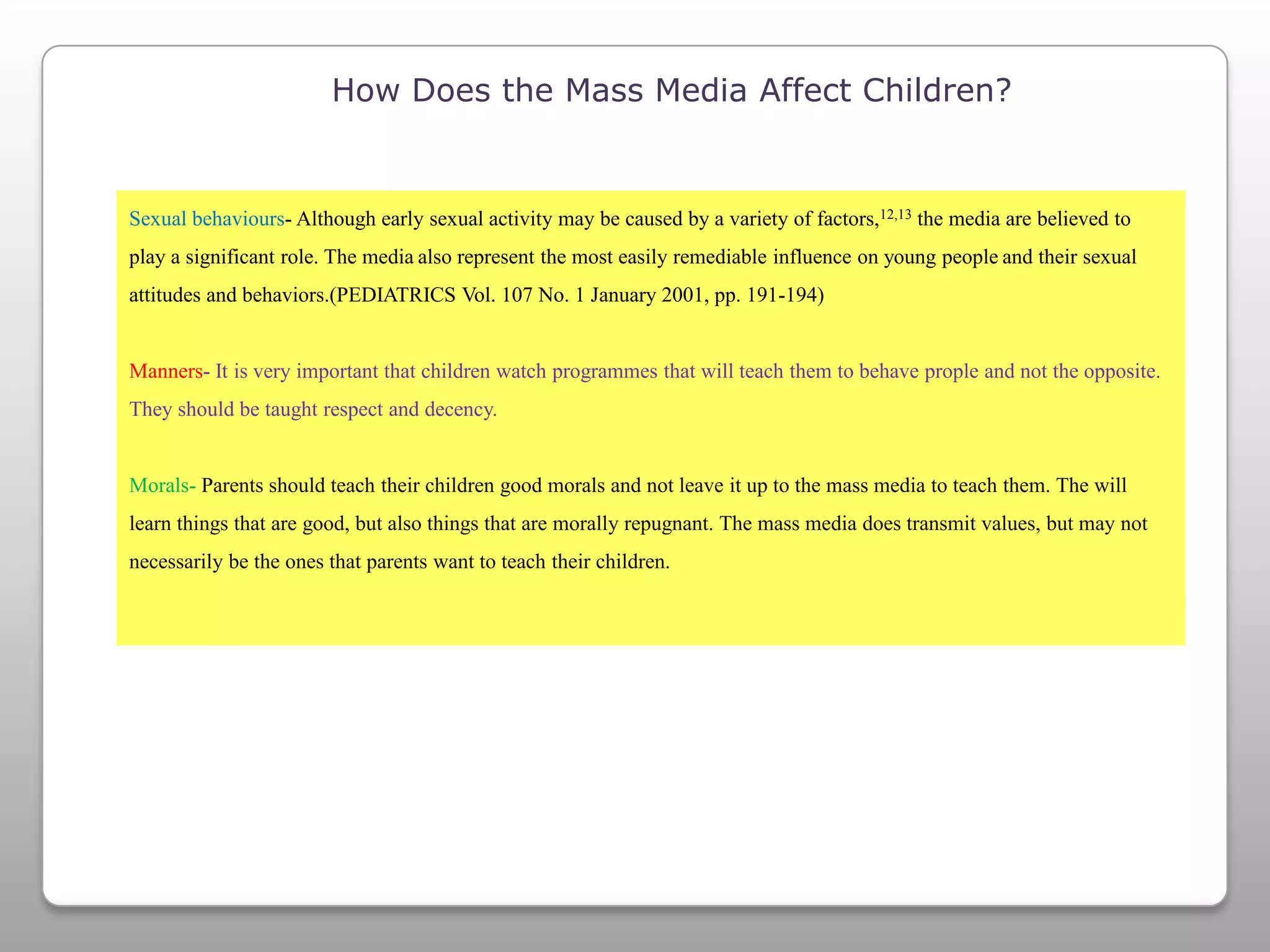Click the green "Morals" heading
This screenshot has height=952, width=1270.
(159, 485)
